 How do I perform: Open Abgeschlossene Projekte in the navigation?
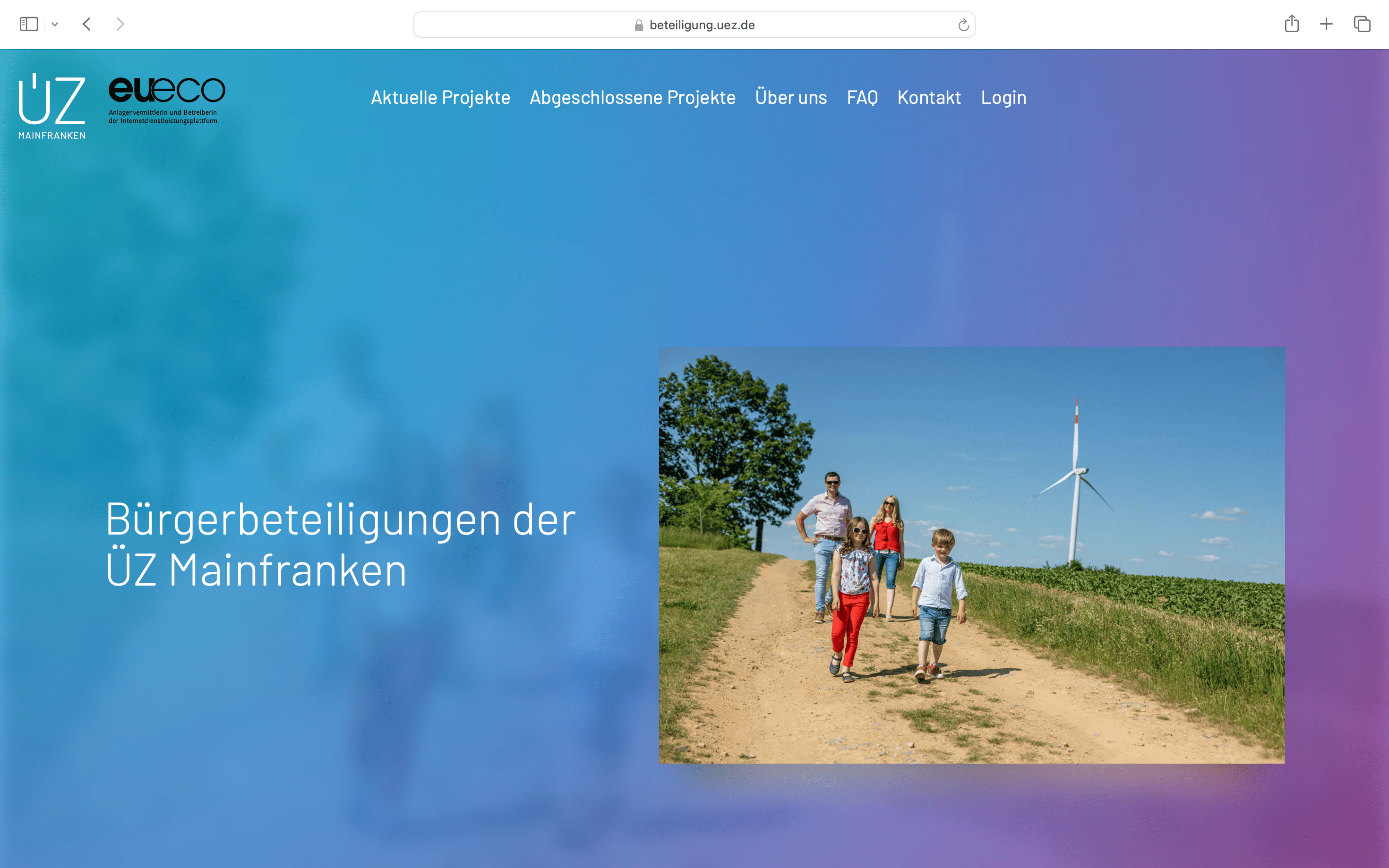pyautogui.click(x=632, y=98)
